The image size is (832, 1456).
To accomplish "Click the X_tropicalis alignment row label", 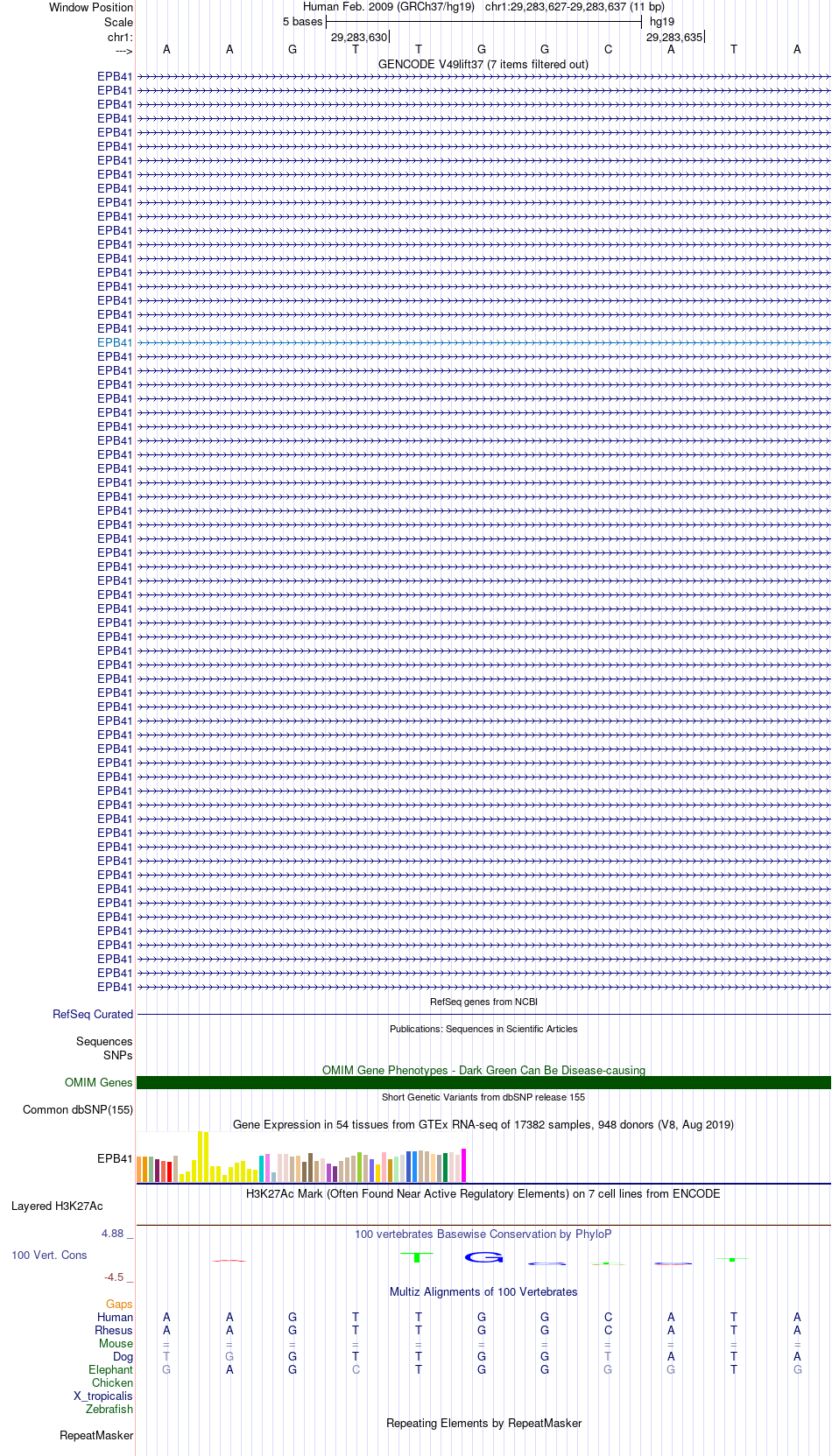I will [103, 1396].
